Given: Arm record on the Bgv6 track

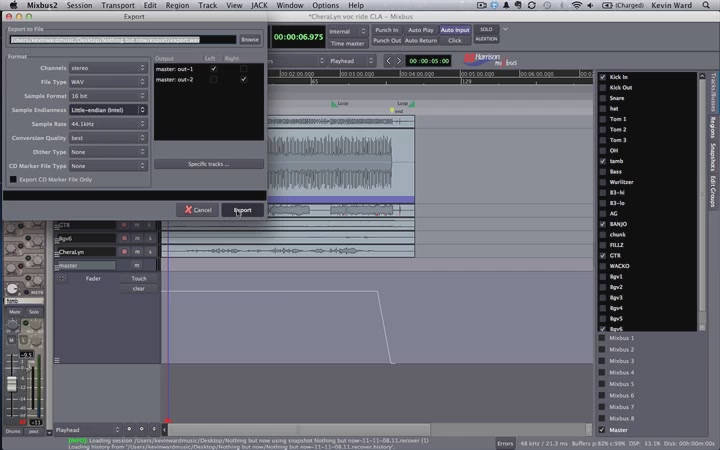Looking at the screenshot, I should point(124,238).
